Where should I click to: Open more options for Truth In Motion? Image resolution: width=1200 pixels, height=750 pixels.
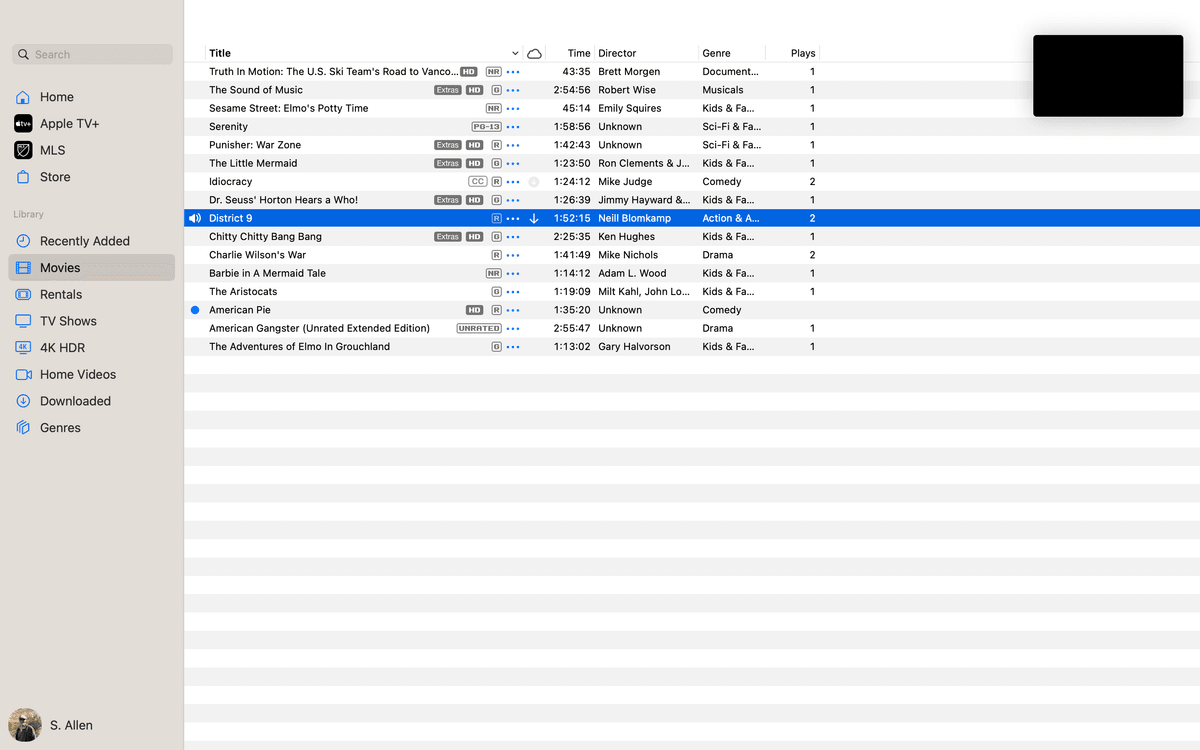click(x=513, y=72)
